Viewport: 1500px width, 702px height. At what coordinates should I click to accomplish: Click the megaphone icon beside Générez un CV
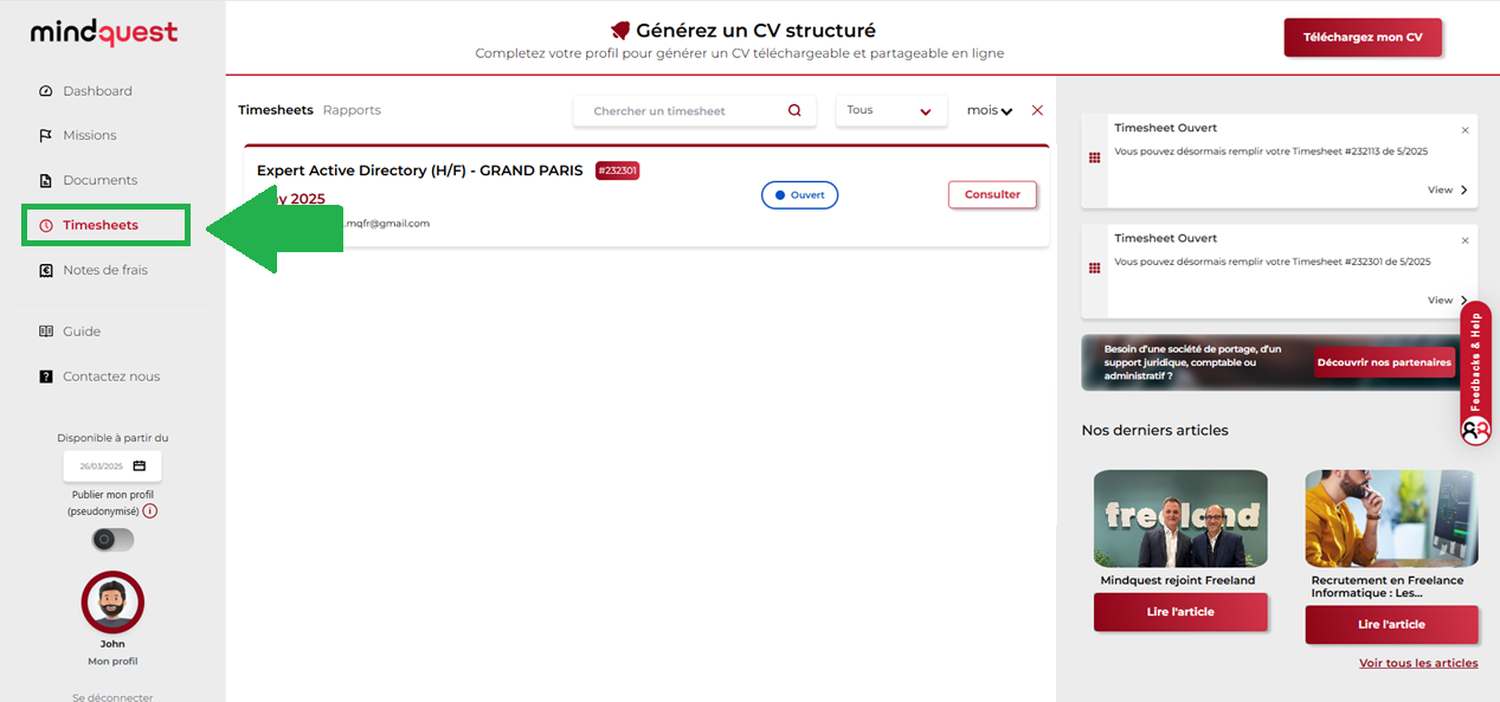point(620,31)
